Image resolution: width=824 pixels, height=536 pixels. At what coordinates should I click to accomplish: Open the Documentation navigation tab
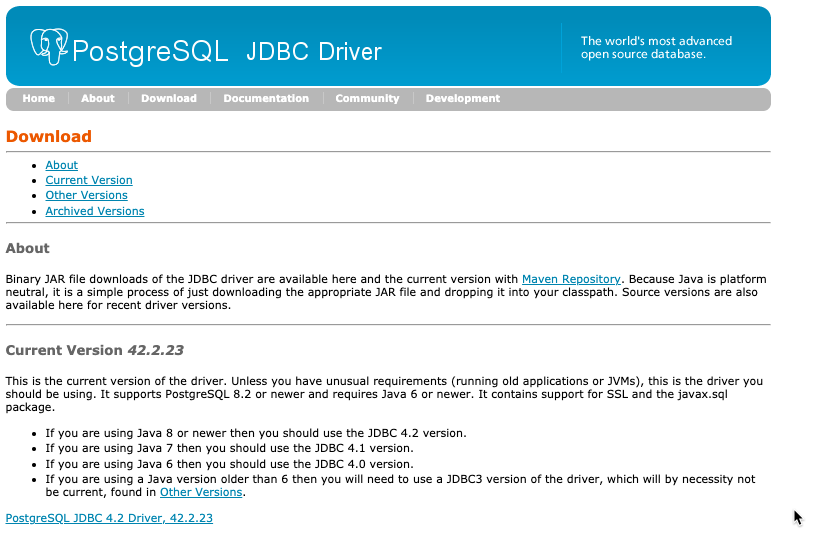(266, 98)
